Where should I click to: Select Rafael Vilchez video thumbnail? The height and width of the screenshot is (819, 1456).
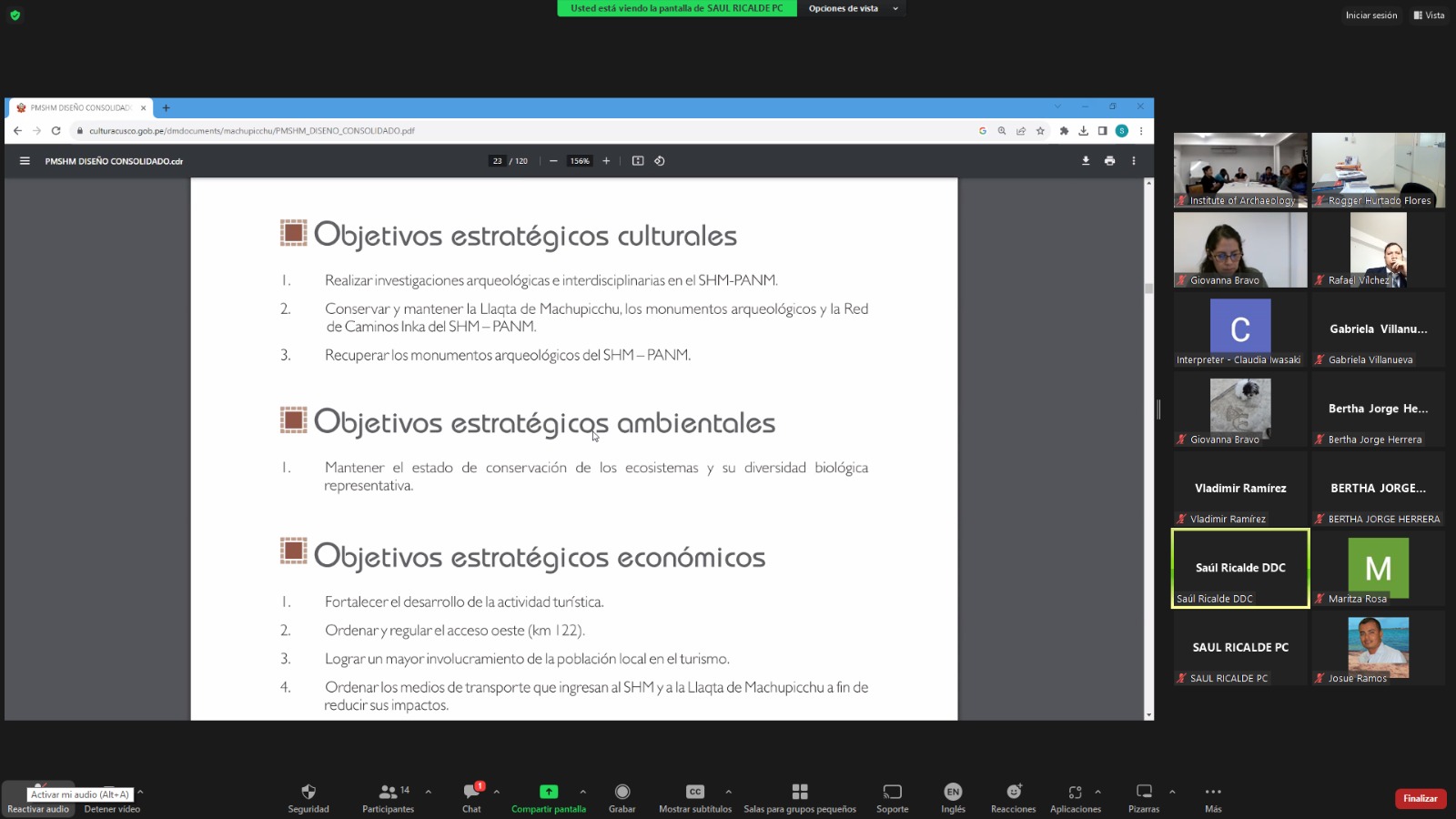[x=1379, y=250]
